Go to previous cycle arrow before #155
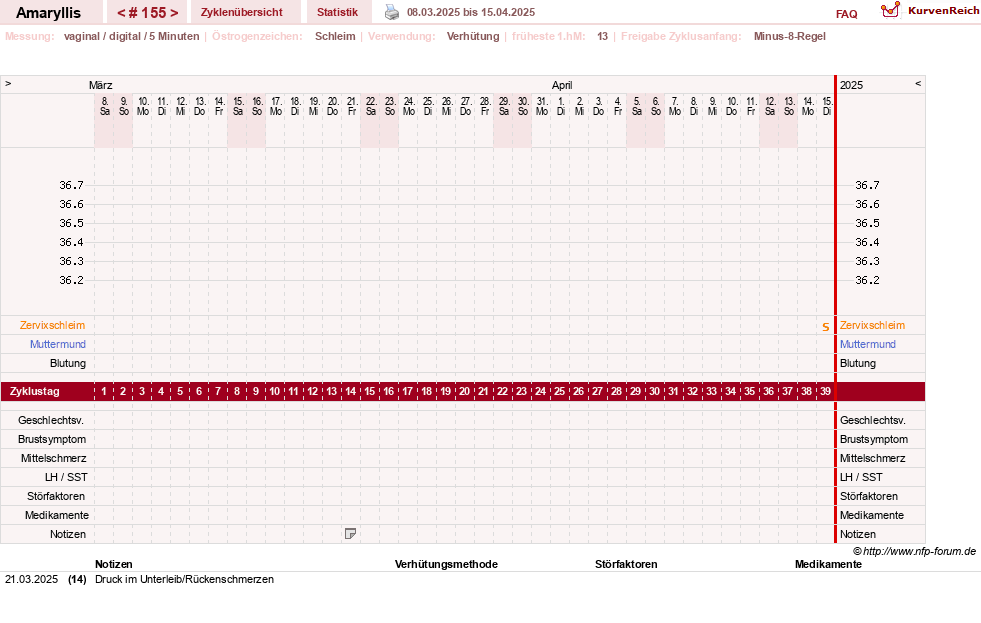981x623 pixels. click(121, 13)
